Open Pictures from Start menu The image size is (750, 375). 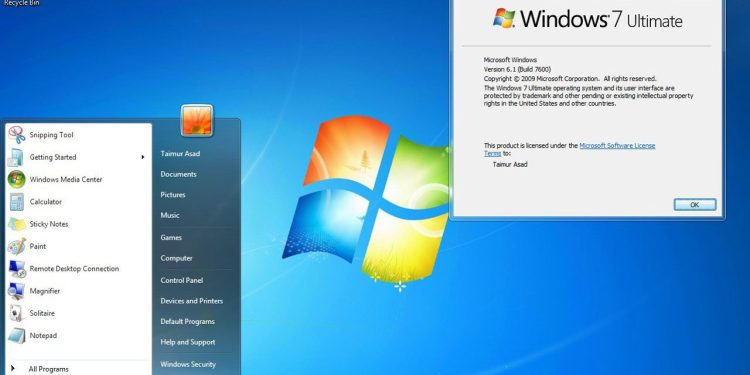(173, 195)
